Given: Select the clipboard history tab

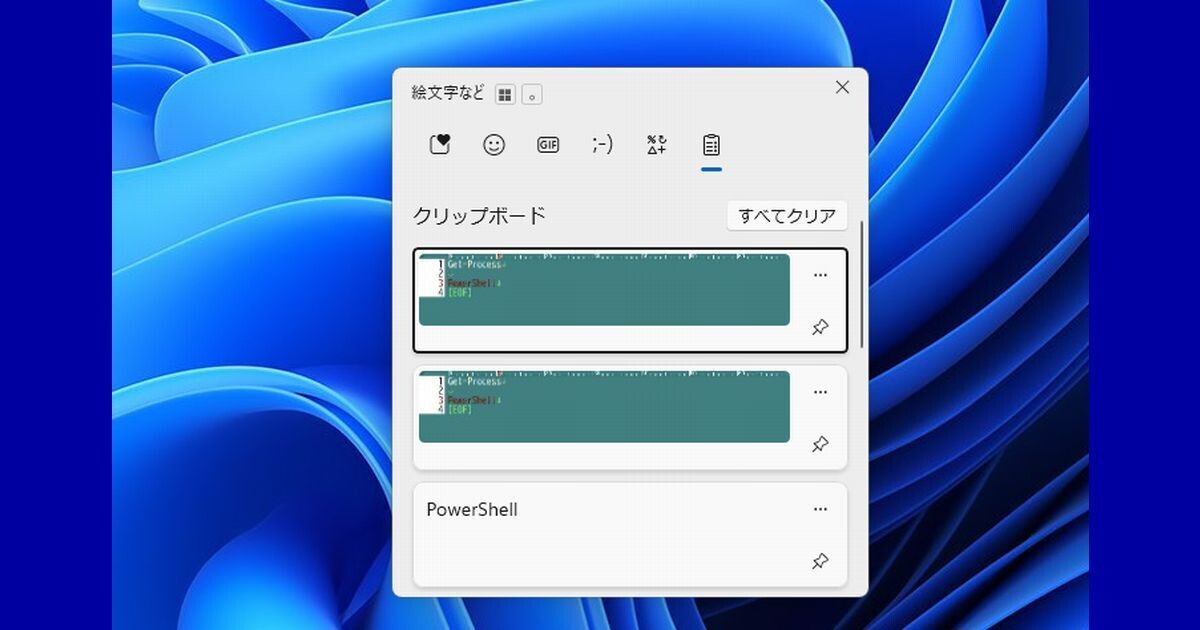Looking at the screenshot, I should pyautogui.click(x=711, y=145).
